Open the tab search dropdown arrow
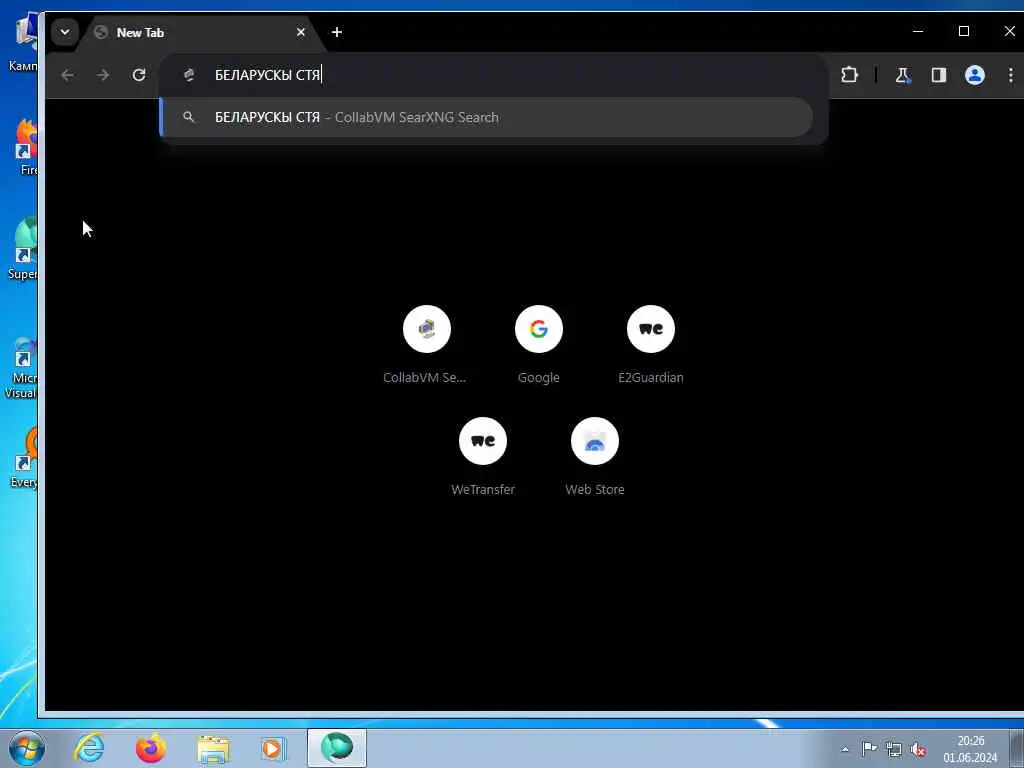 click(65, 32)
